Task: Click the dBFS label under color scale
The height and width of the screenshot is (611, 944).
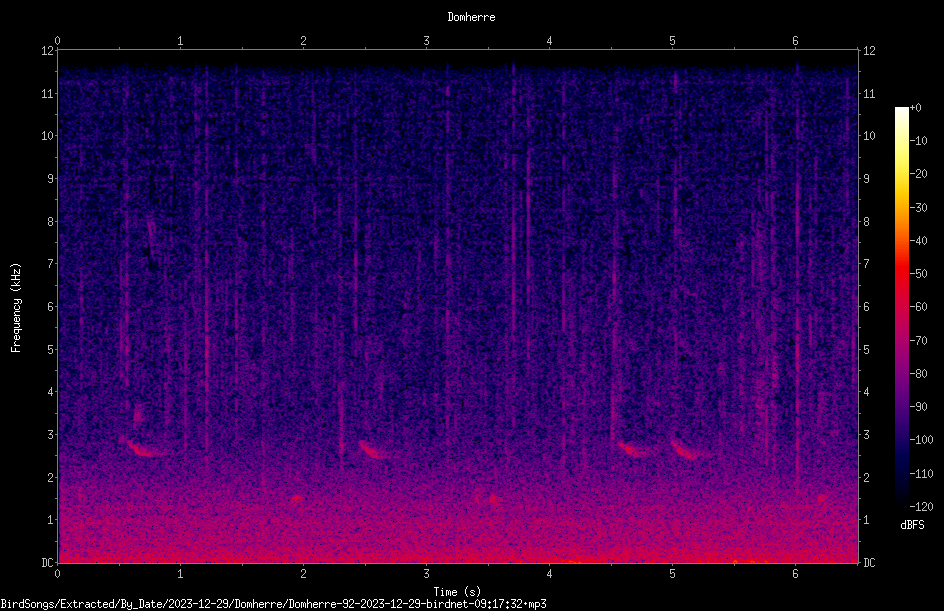Action: tap(912, 525)
